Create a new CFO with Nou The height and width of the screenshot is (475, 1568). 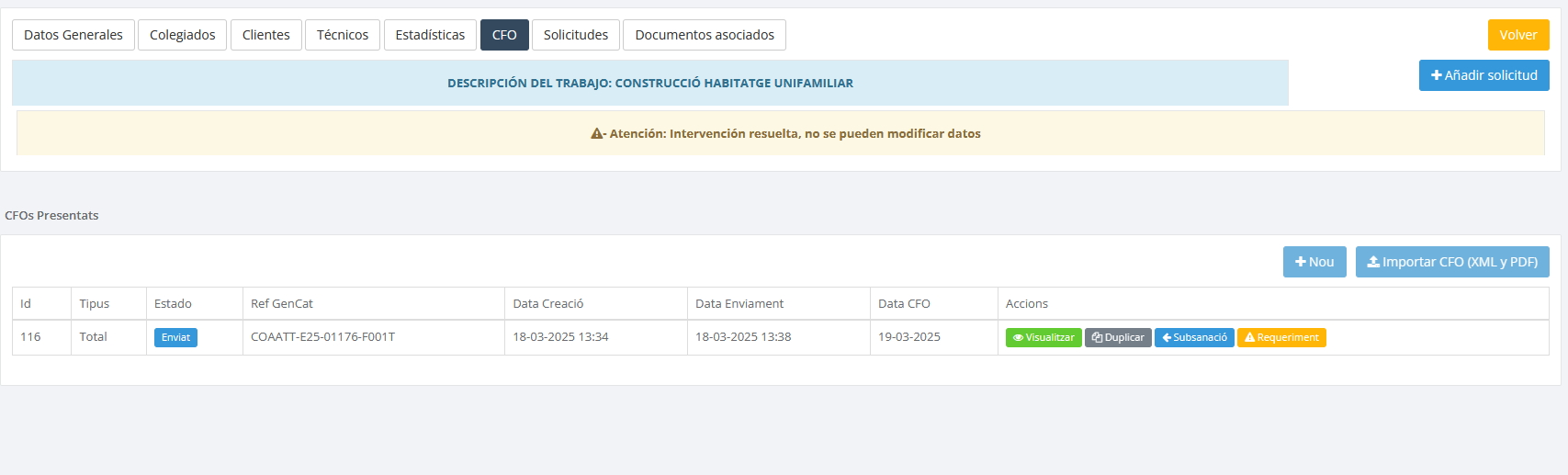1314,262
